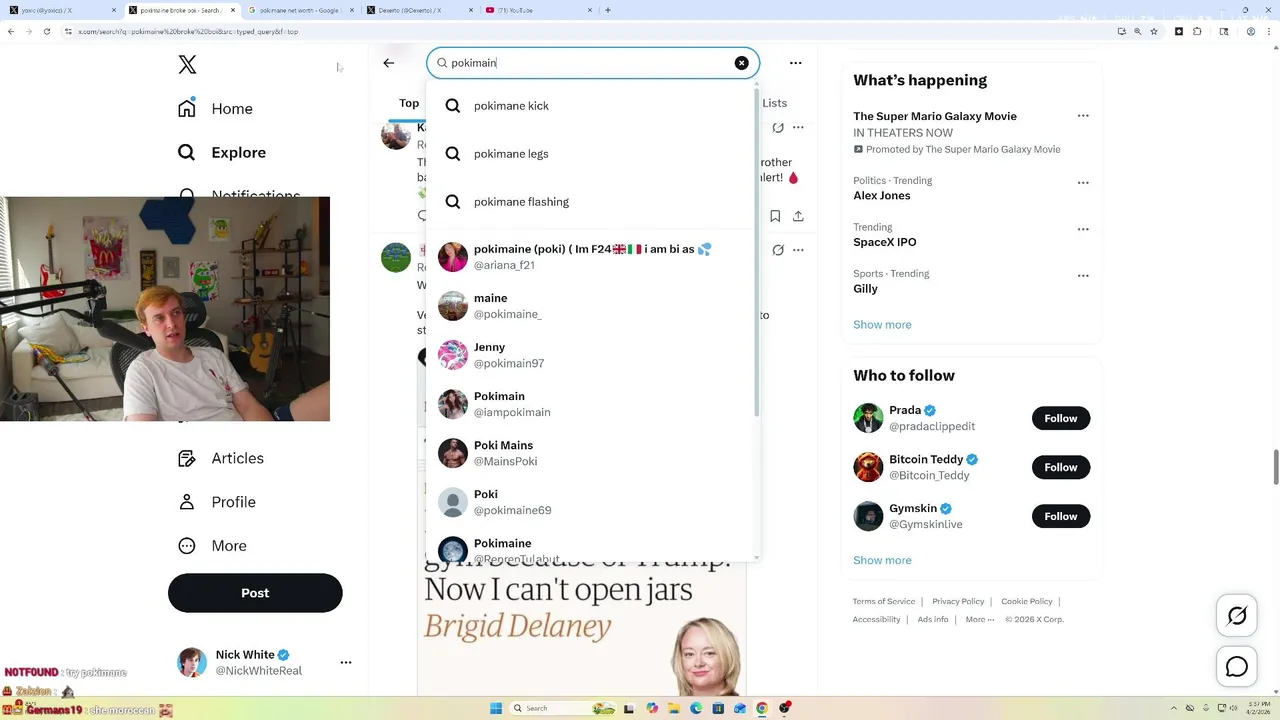Viewport: 1280px width, 720px height.
Task: Open Poki Mains @MainsPoki account suggestion
Action: [592, 453]
